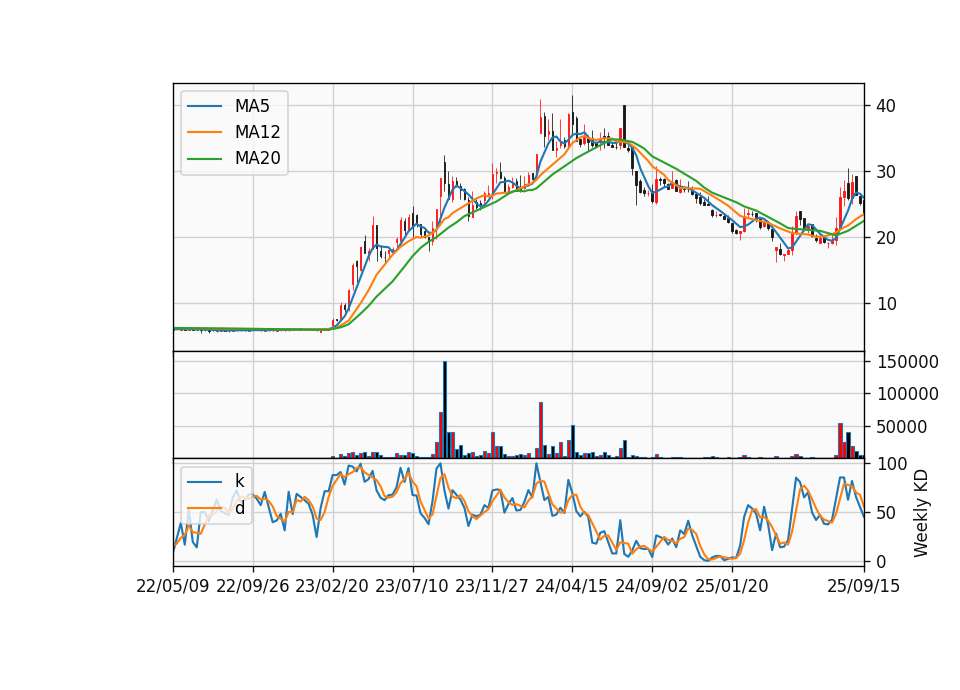Click the MA20 legend label
Viewport: 960px width, 690px height.
[258, 158]
